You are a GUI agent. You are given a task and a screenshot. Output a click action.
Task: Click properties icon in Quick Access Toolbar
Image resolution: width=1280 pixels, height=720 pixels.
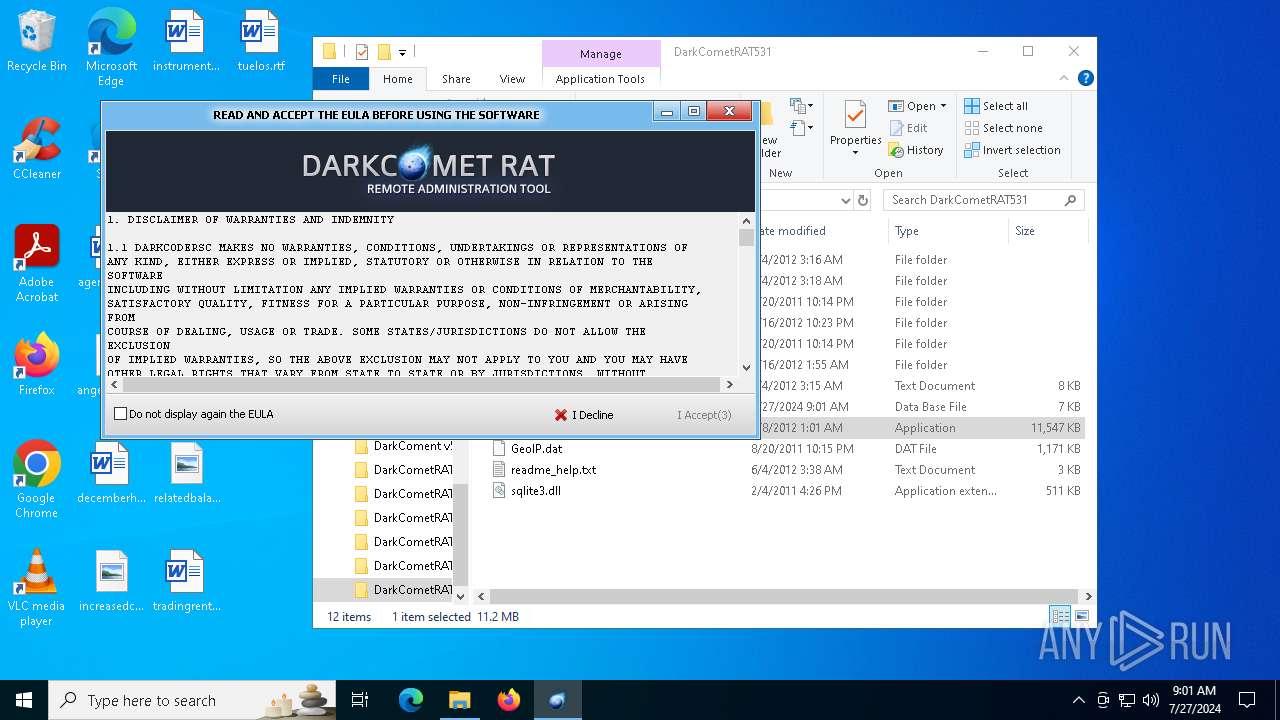(362, 52)
